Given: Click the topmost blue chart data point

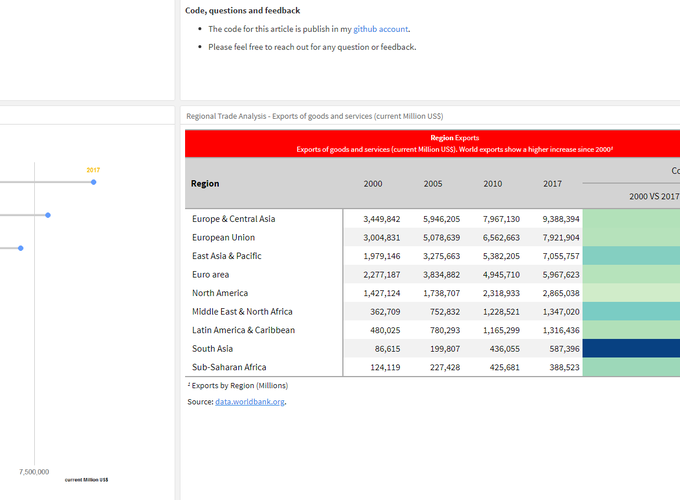Looking at the screenshot, I should 93,182.
